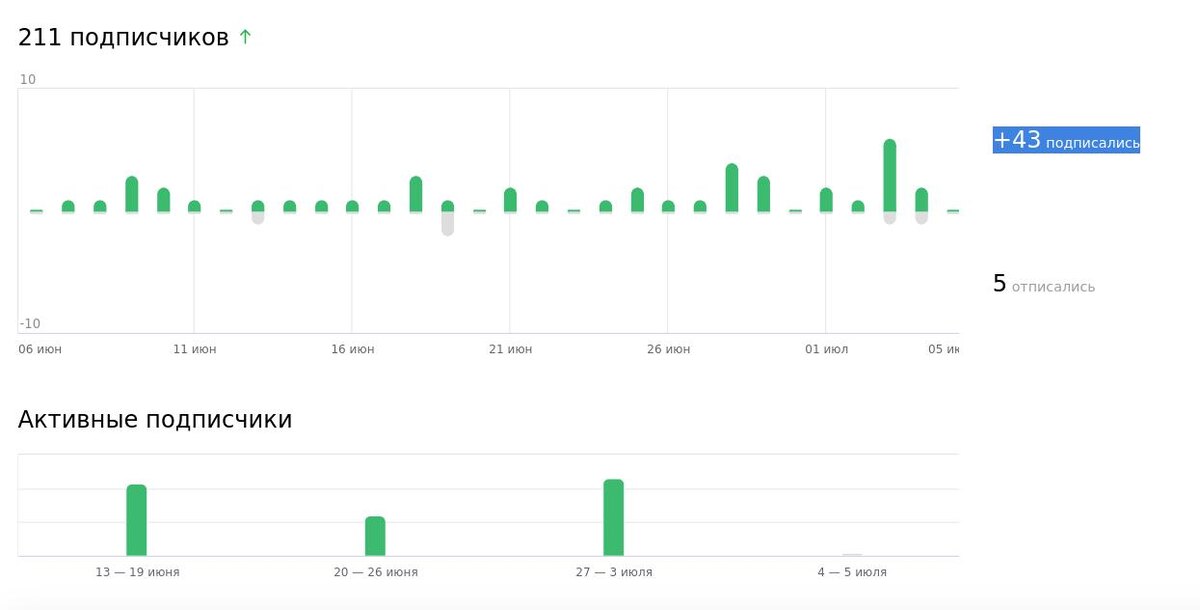Image resolution: width=1200 pixels, height=610 pixels.
Task: Click the 16 июн axis label
Action: (352, 349)
